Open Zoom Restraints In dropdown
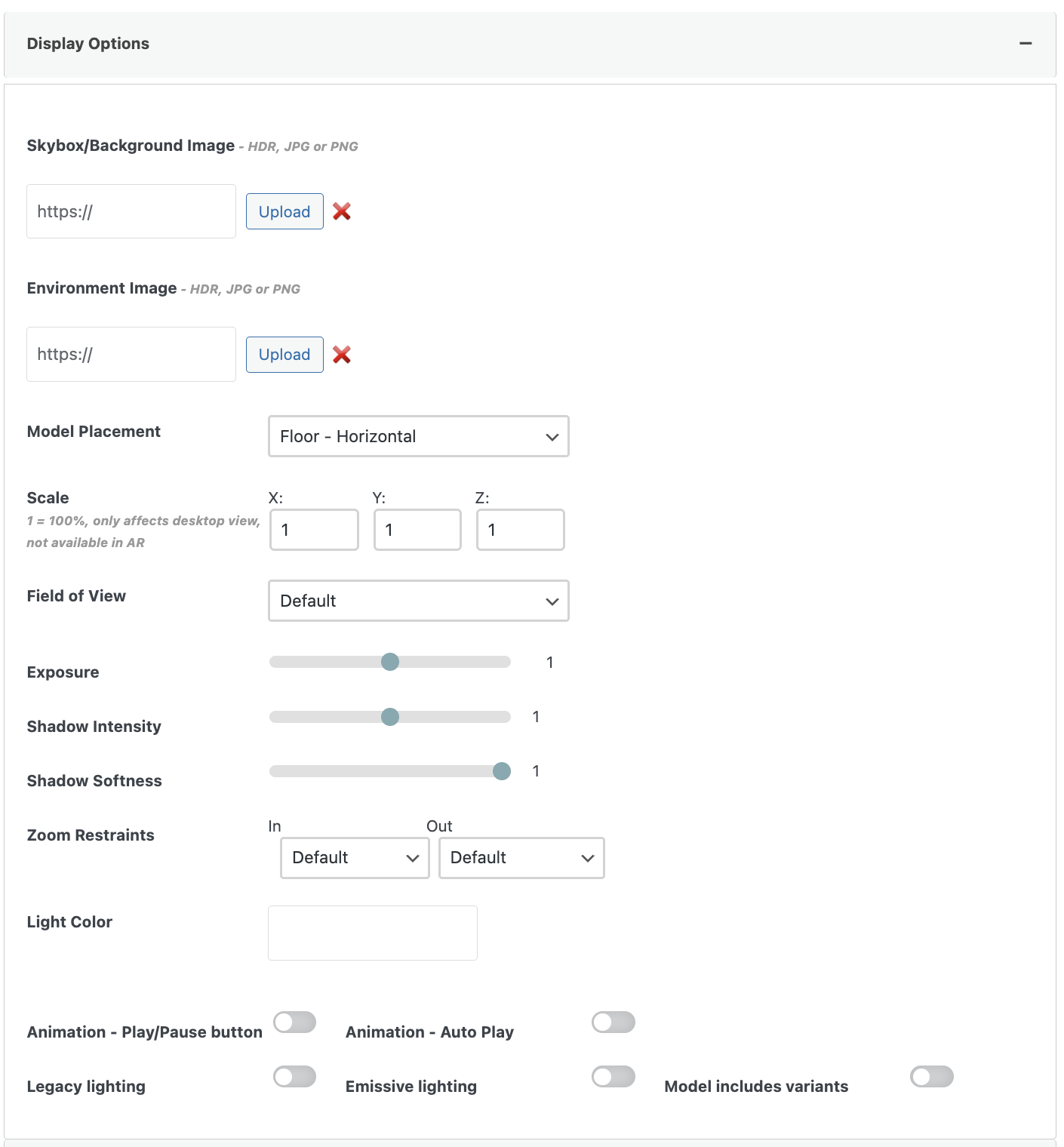Viewport: 1064px width, 1147px height. (355, 858)
